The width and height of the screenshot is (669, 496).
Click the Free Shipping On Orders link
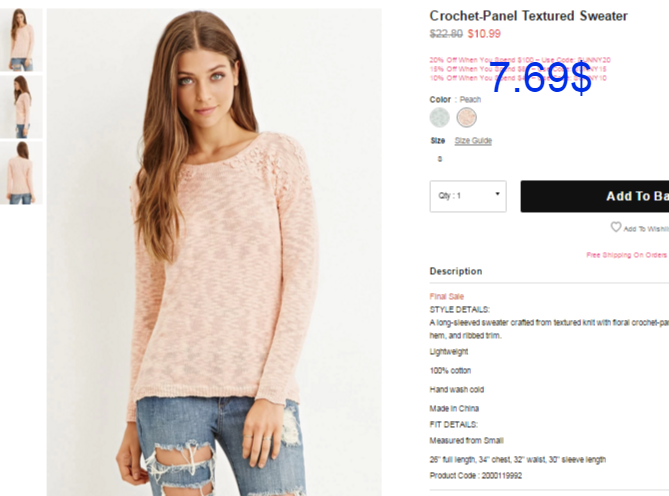pos(627,255)
